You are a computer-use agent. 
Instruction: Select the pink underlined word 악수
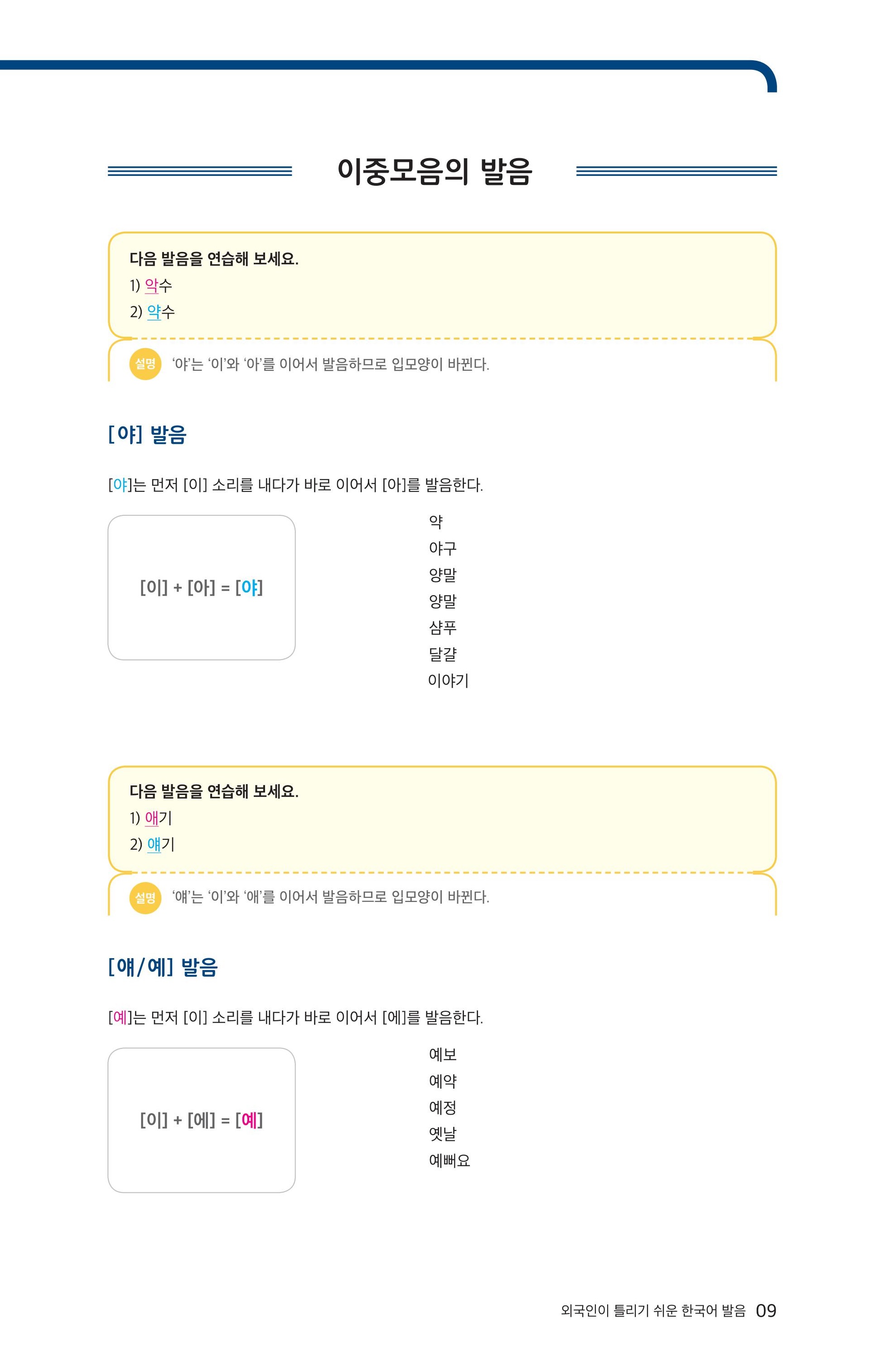(x=158, y=285)
